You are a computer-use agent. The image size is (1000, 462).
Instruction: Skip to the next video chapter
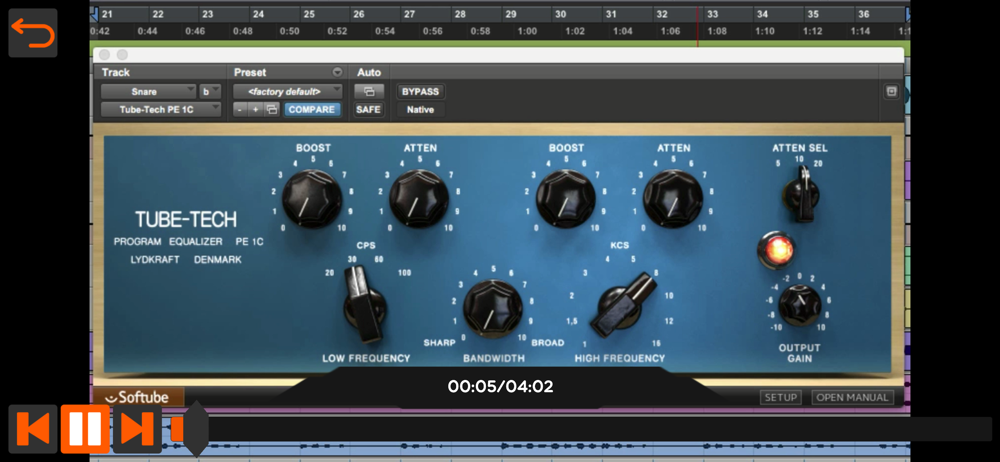pyautogui.click(x=137, y=429)
